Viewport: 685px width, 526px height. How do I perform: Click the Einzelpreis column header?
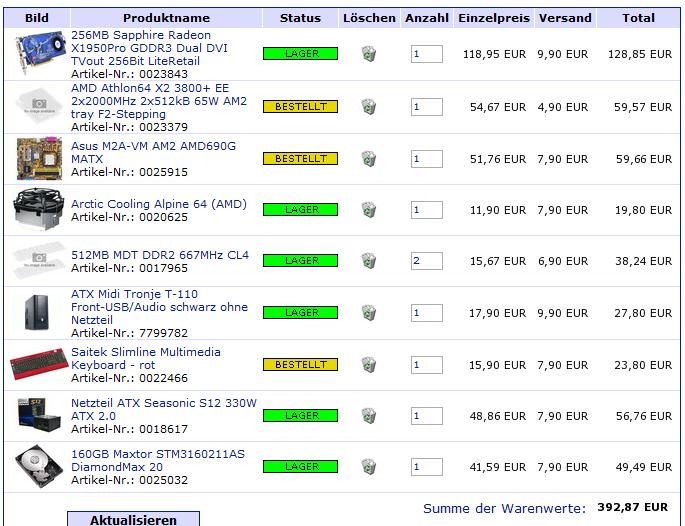pos(494,18)
